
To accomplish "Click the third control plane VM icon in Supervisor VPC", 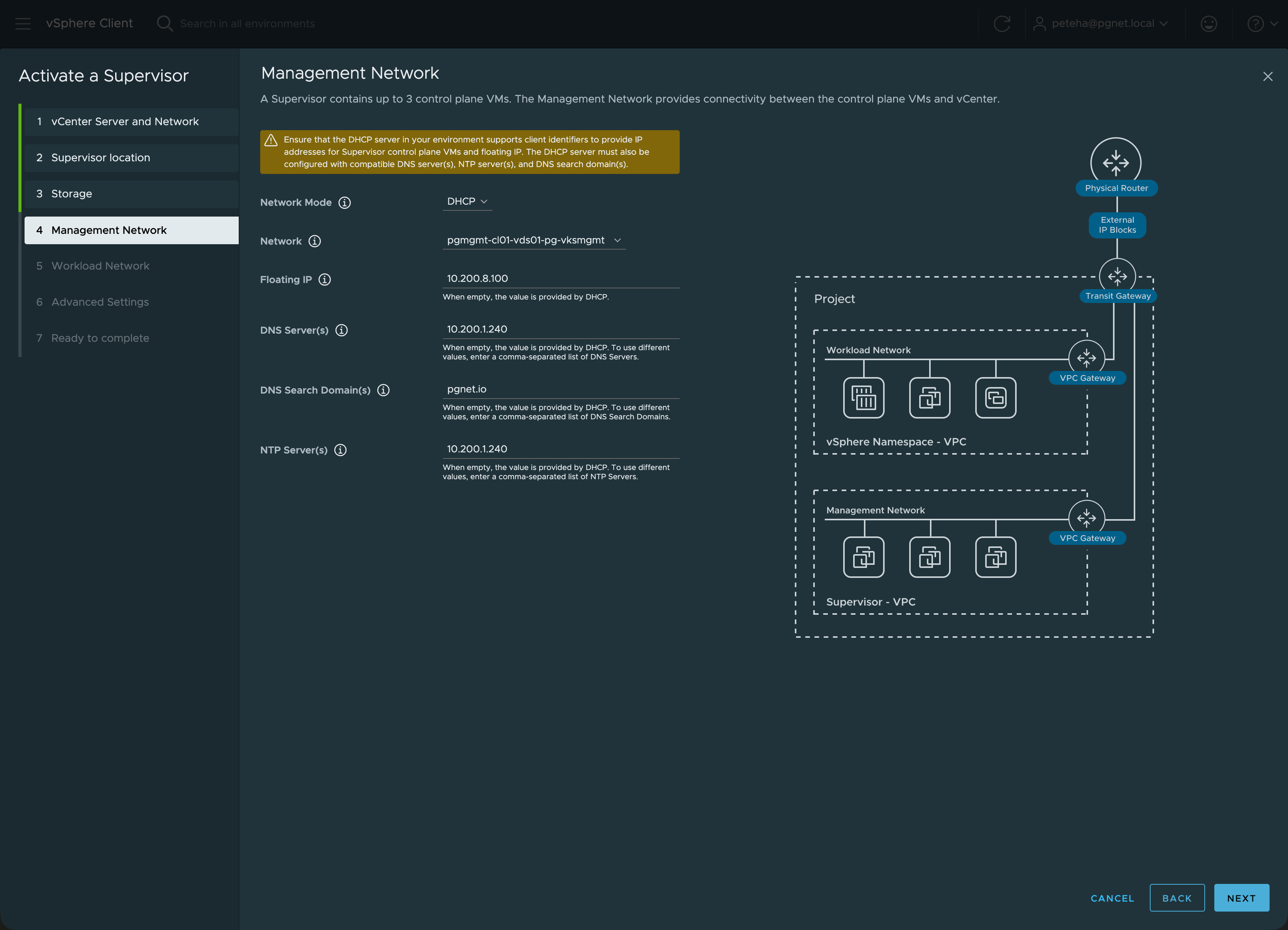I will [x=996, y=557].
